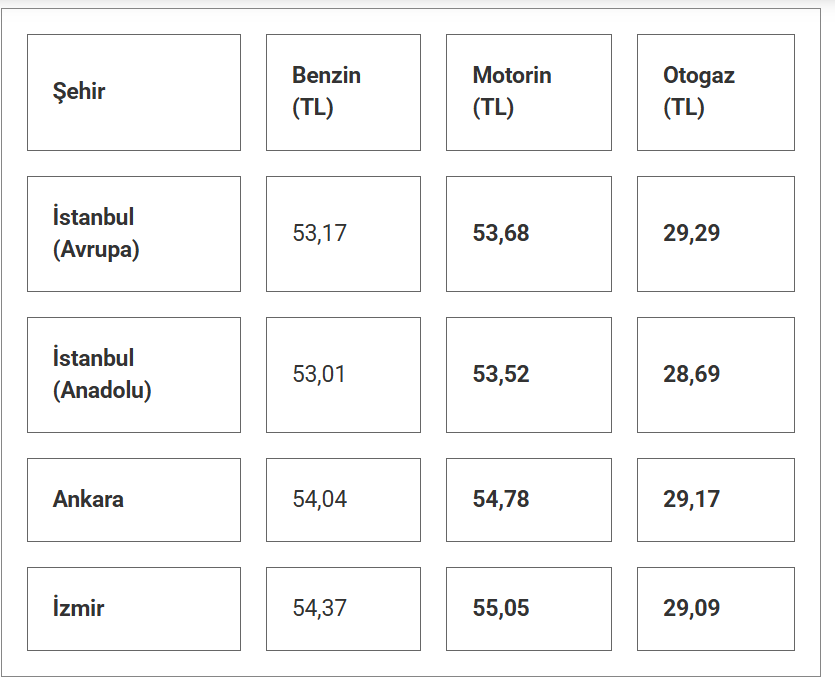Select the 54,78 motorin price cell
The width and height of the screenshot is (835, 687).
(528, 499)
